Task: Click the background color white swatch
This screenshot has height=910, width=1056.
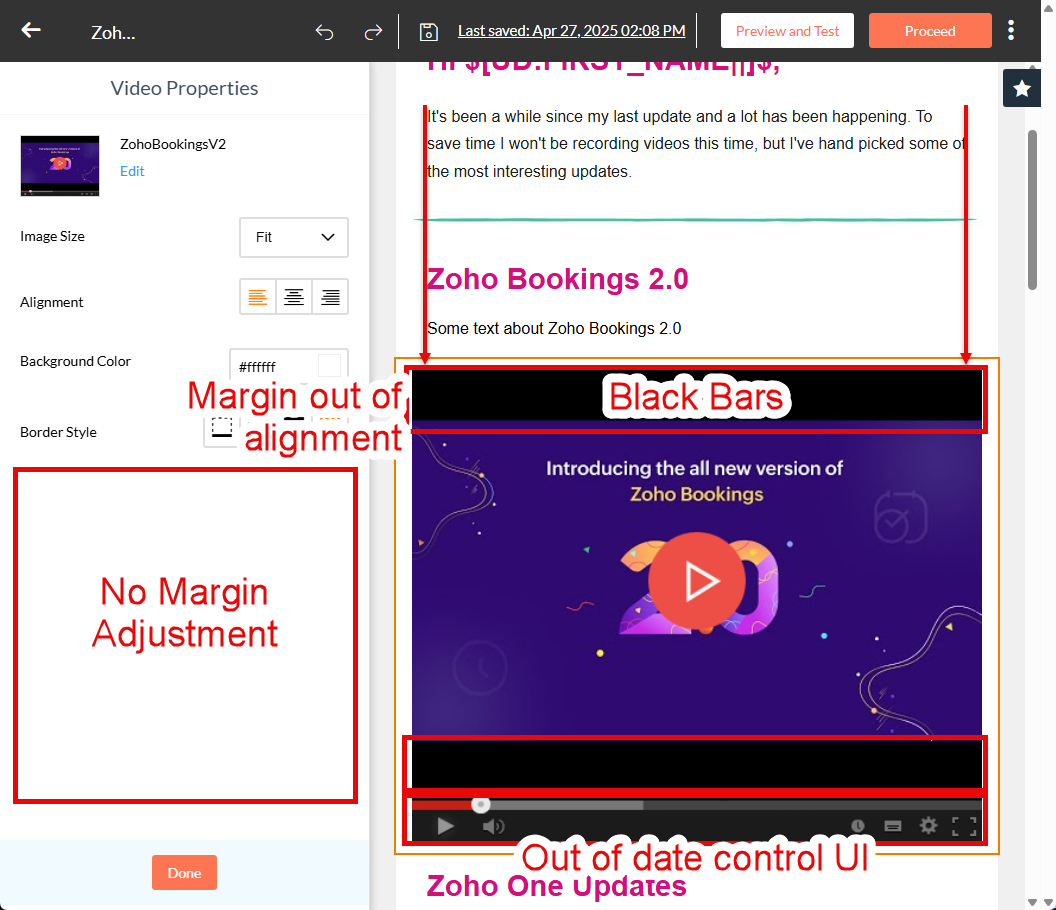Action: (x=329, y=366)
